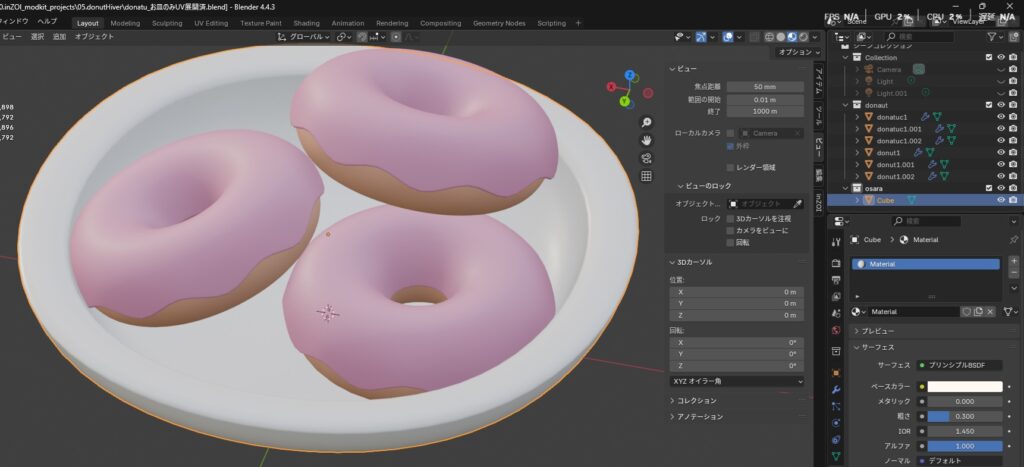Unlink the Material with the X button
Viewport: 1024px width, 467px height.
(990, 312)
